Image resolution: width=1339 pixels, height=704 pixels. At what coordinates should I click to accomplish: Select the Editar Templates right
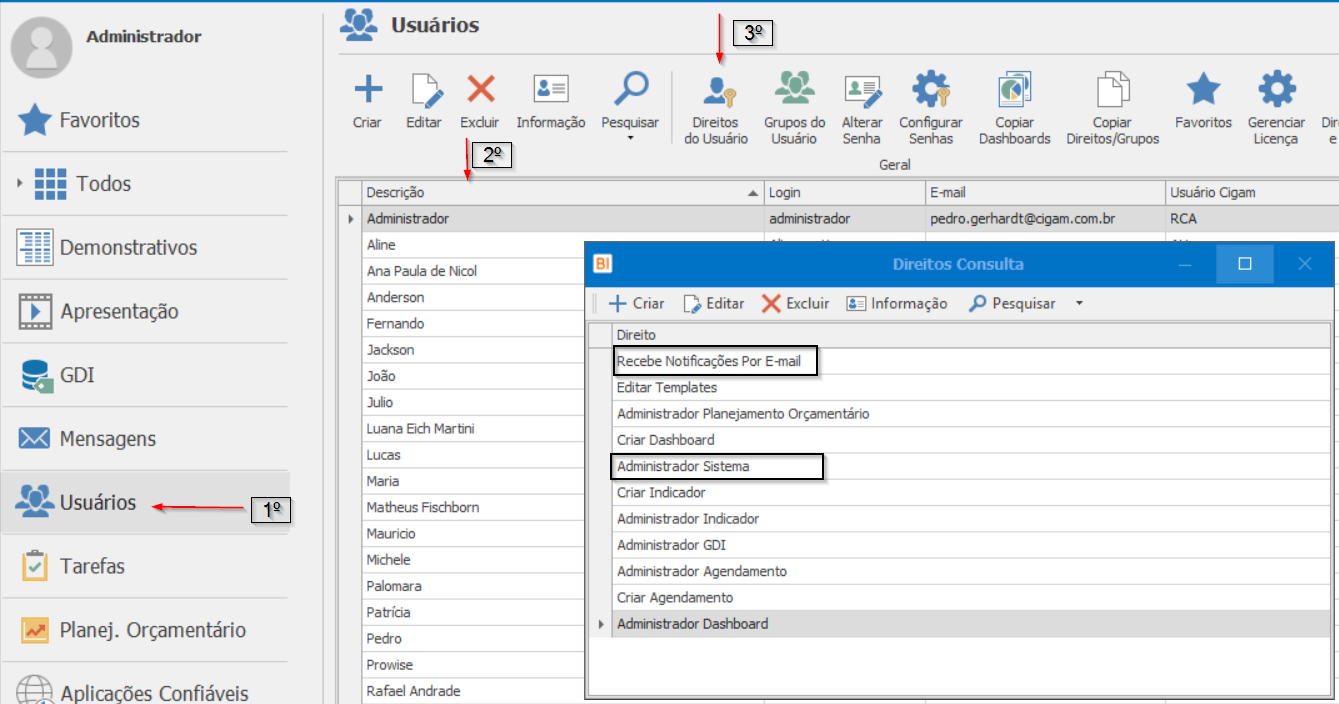point(972,387)
